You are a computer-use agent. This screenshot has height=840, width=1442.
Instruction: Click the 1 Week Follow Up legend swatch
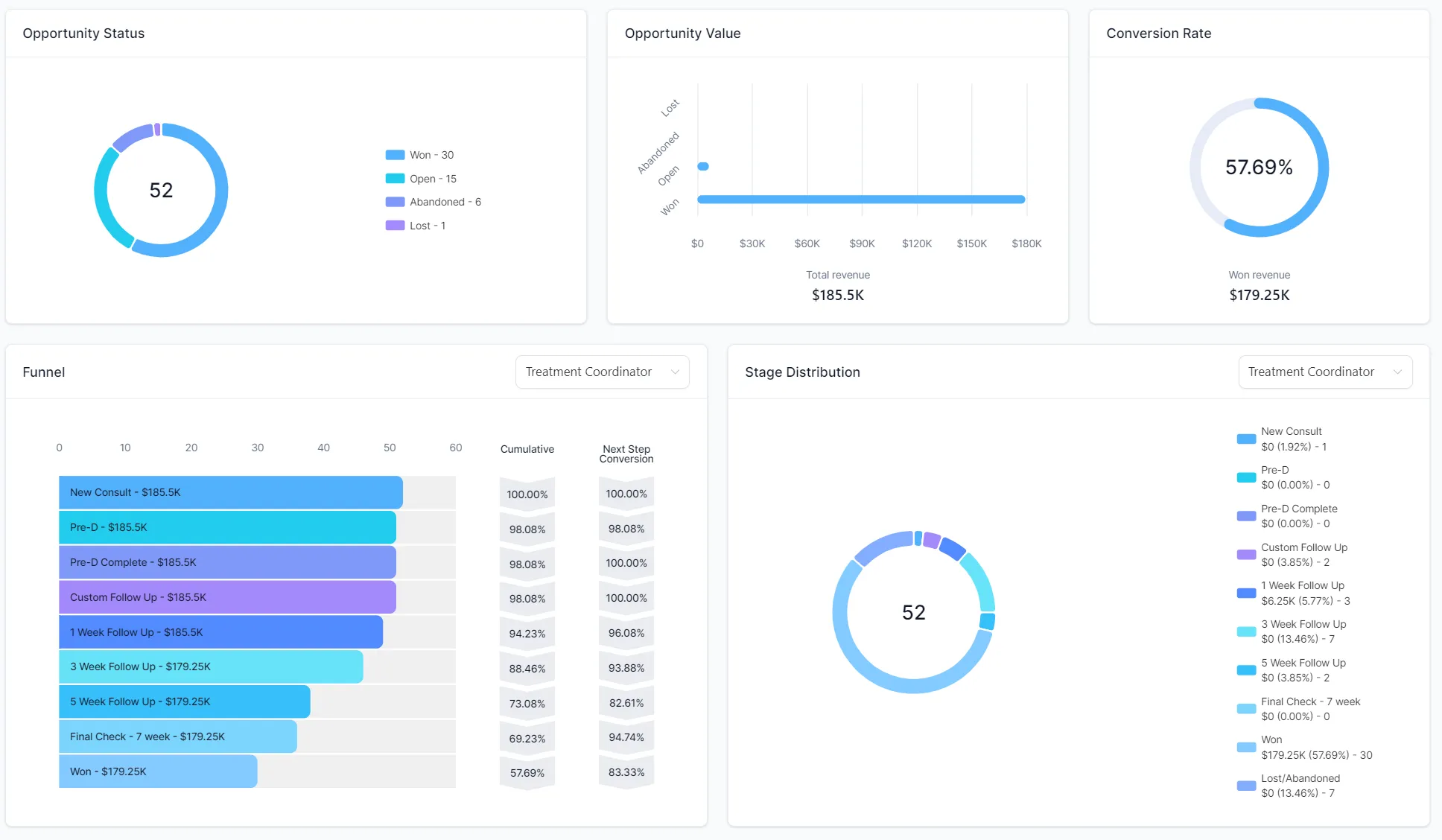(1246, 593)
